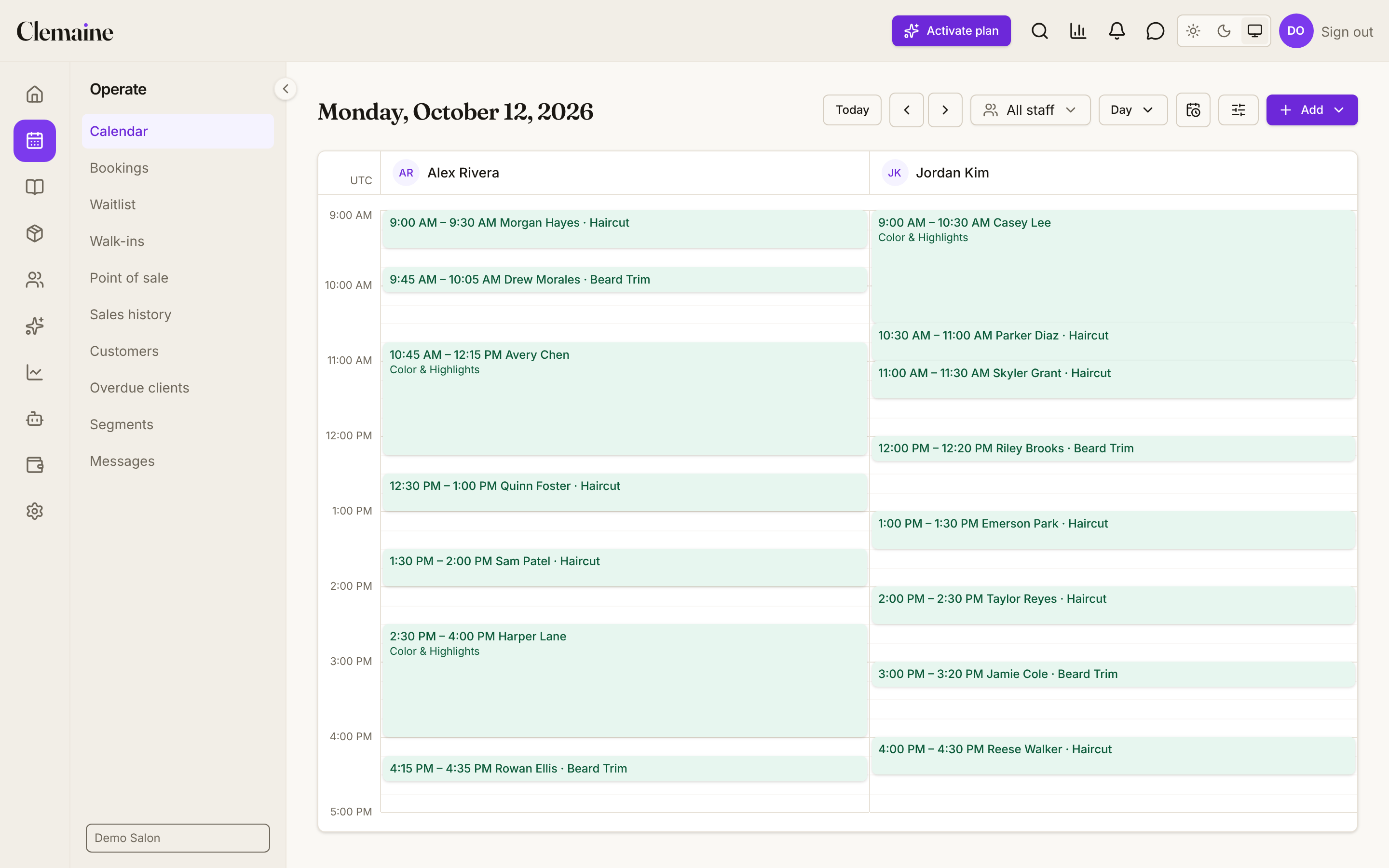Open the robot icon in sidebar rail

[x=34, y=419]
